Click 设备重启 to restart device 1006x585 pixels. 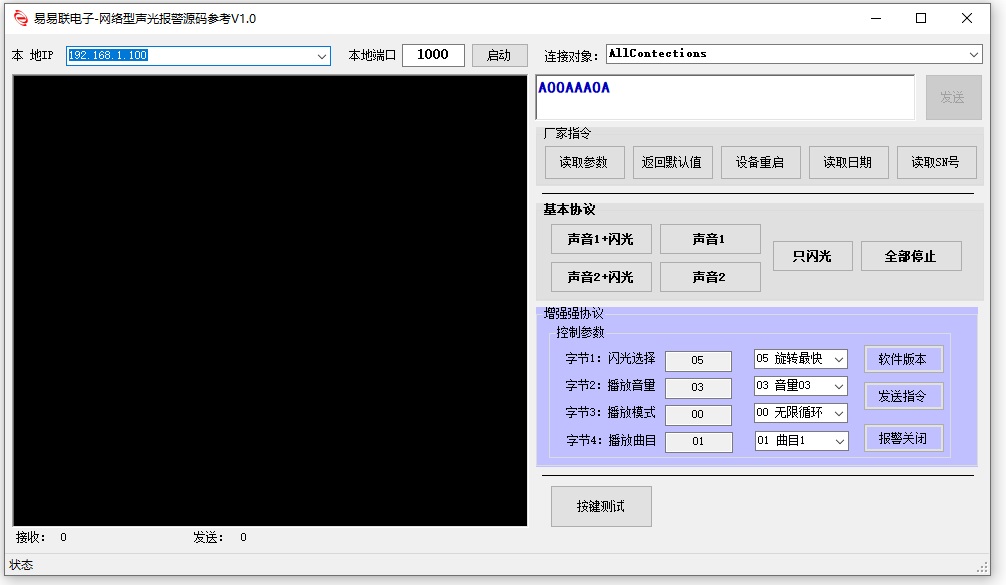coord(760,162)
